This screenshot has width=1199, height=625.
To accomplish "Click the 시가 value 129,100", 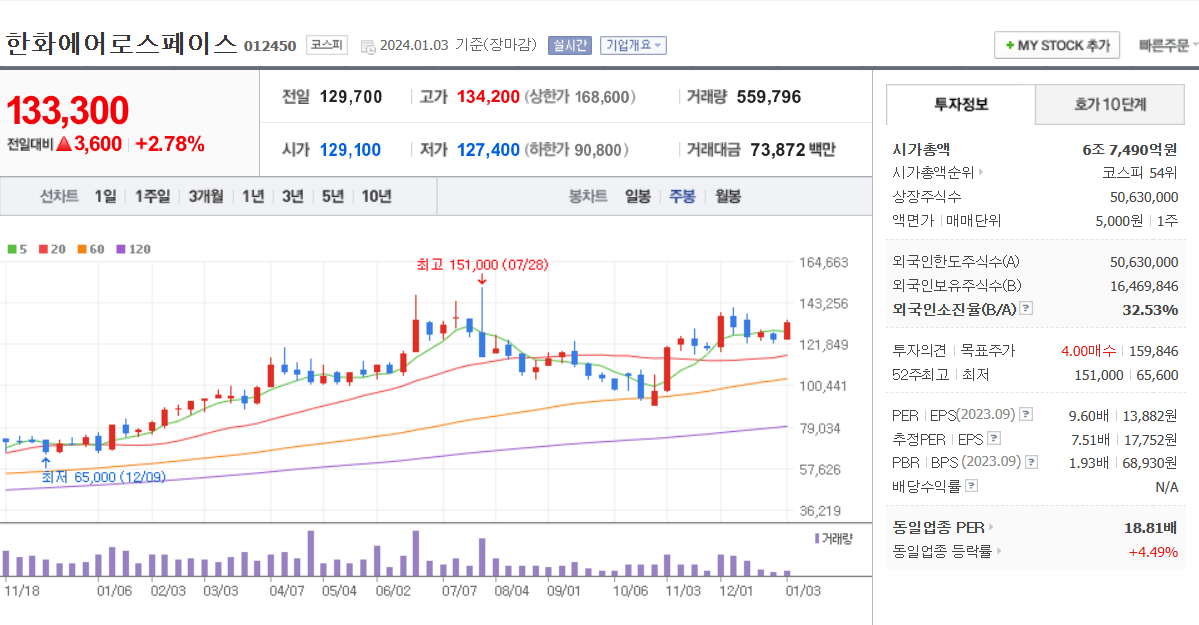I will click(350, 150).
